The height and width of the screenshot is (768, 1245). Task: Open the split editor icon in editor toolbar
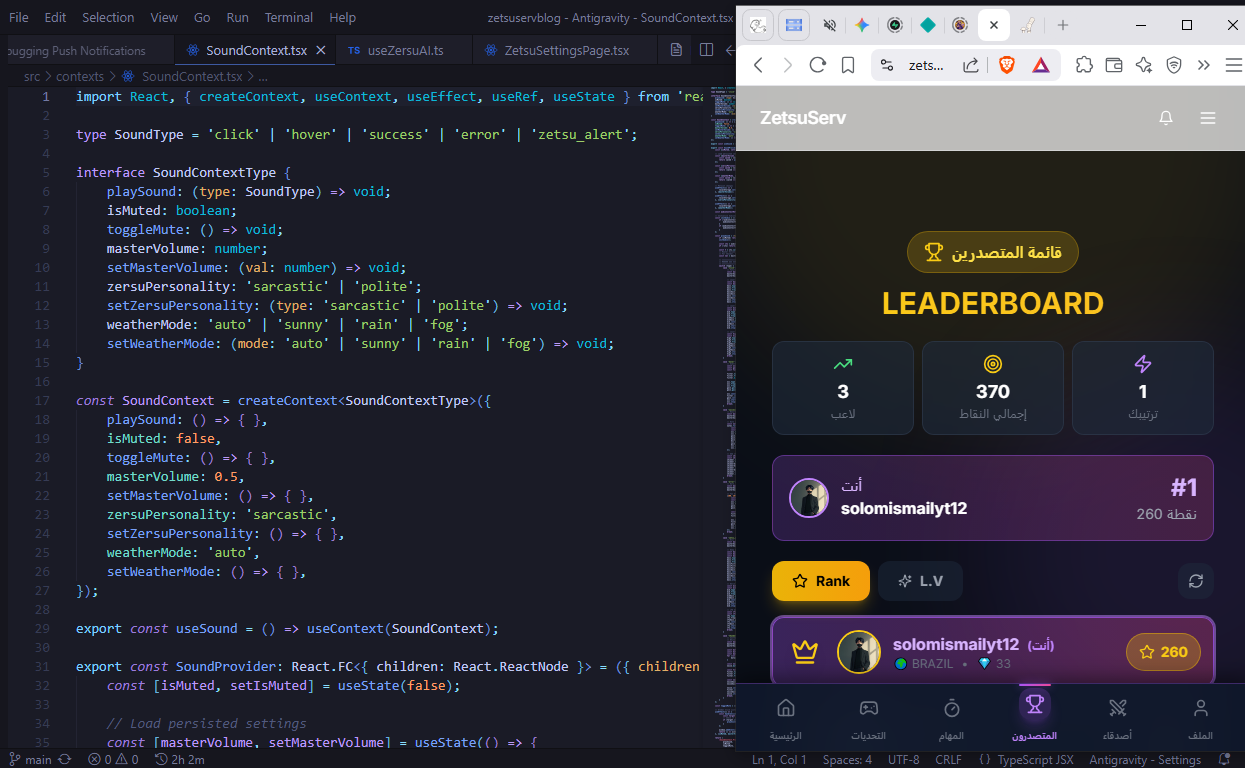706,49
